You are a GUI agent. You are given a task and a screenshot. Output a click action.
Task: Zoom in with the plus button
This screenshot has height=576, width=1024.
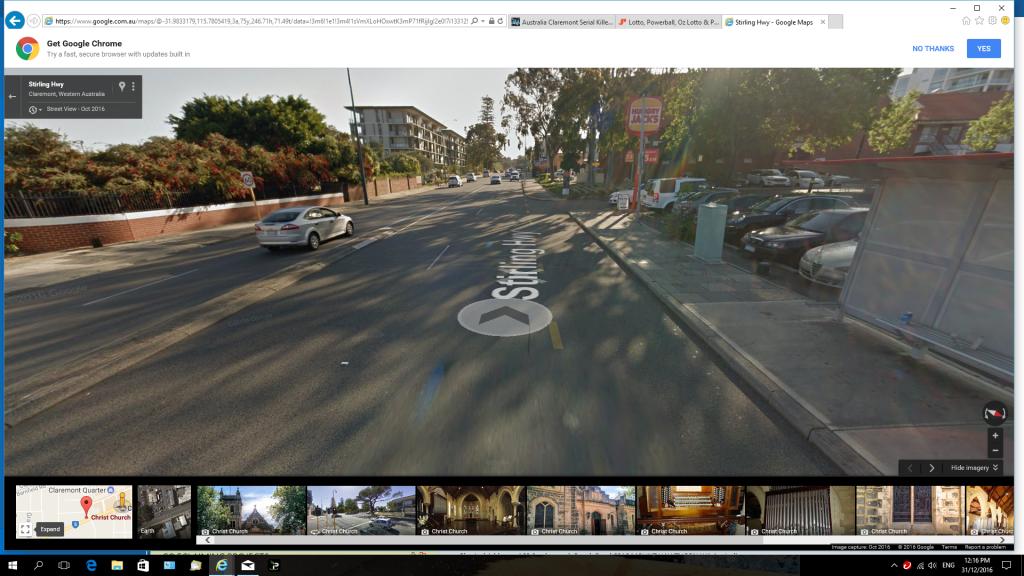click(x=994, y=436)
